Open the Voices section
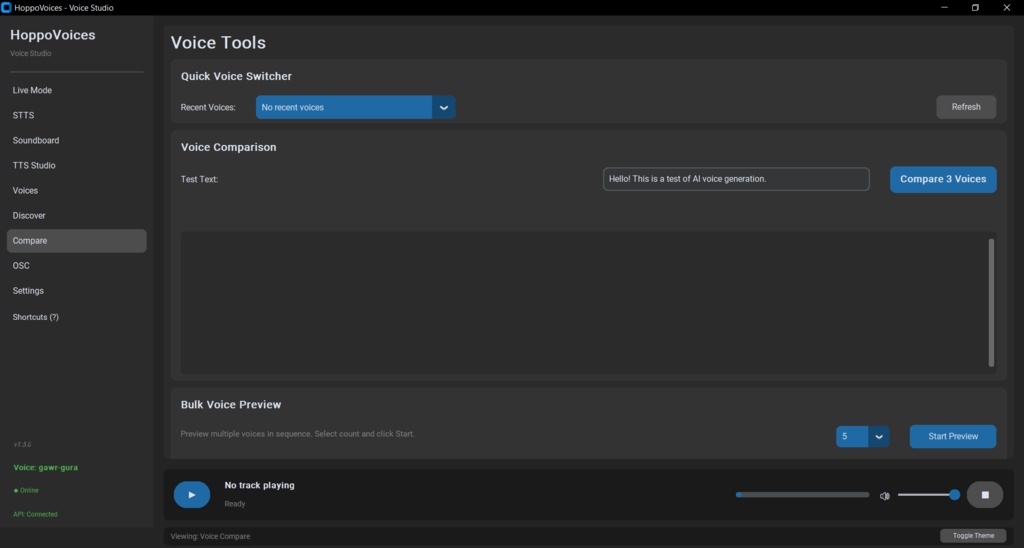This screenshot has width=1024, height=548. (x=76, y=191)
